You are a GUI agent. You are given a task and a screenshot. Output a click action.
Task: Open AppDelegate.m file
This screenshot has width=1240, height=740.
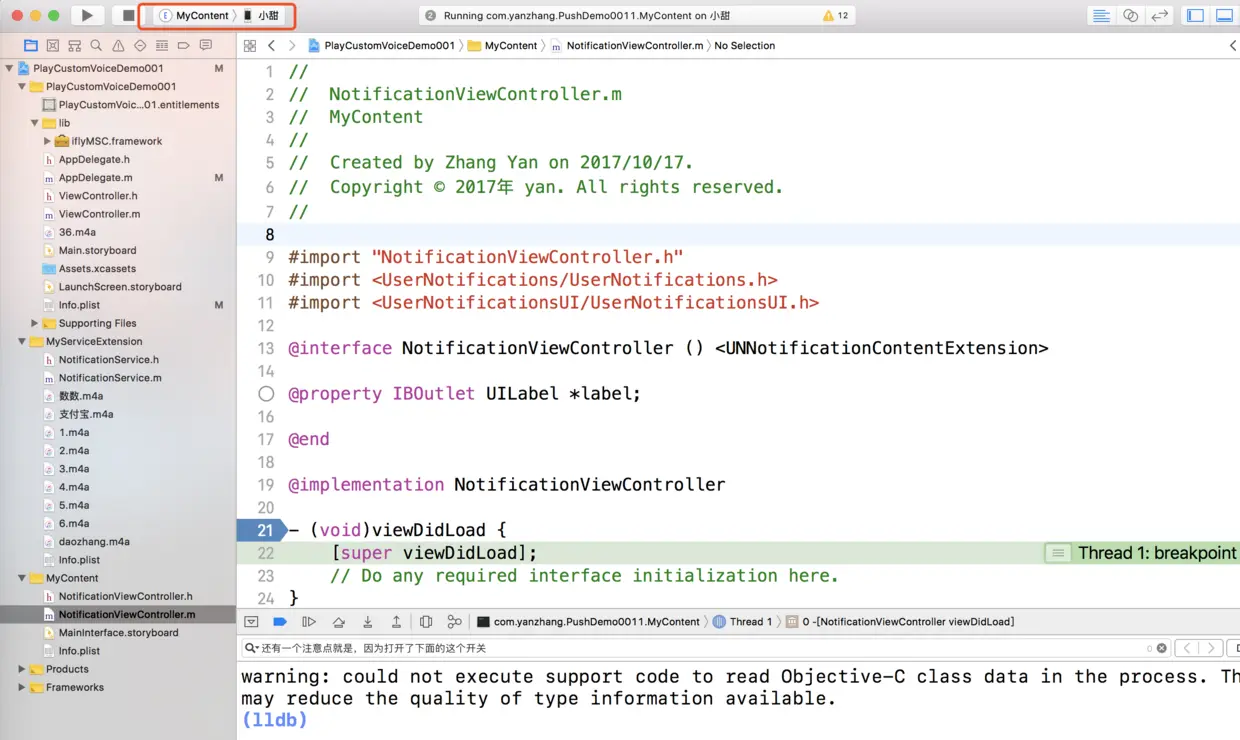[x=95, y=178]
